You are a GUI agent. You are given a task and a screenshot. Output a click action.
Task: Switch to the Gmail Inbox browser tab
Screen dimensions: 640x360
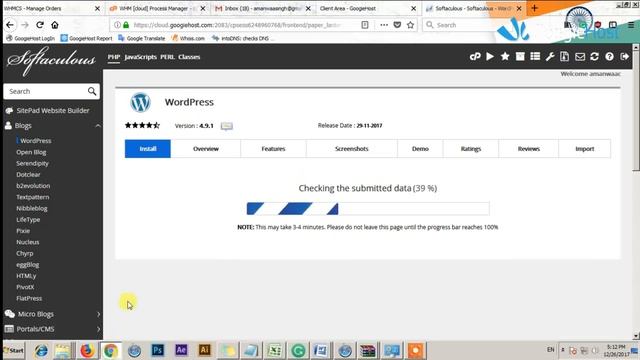(261, 8)
